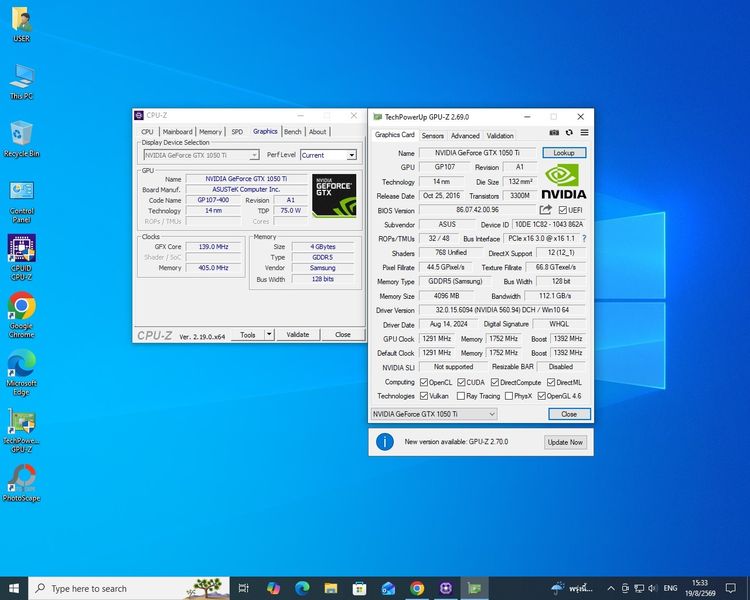Click the Bus Interface question mark

pyautogui.click(x=584, y=238)
